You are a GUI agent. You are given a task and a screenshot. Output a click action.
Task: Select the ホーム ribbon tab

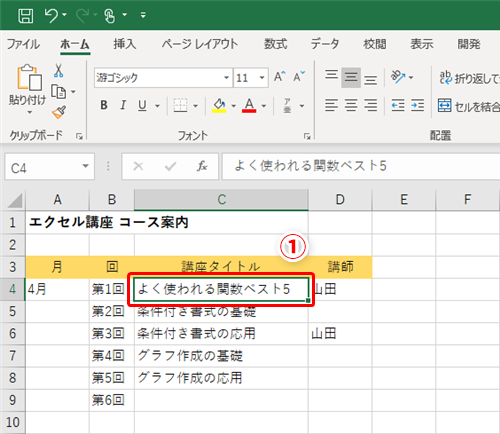(75, 44)
